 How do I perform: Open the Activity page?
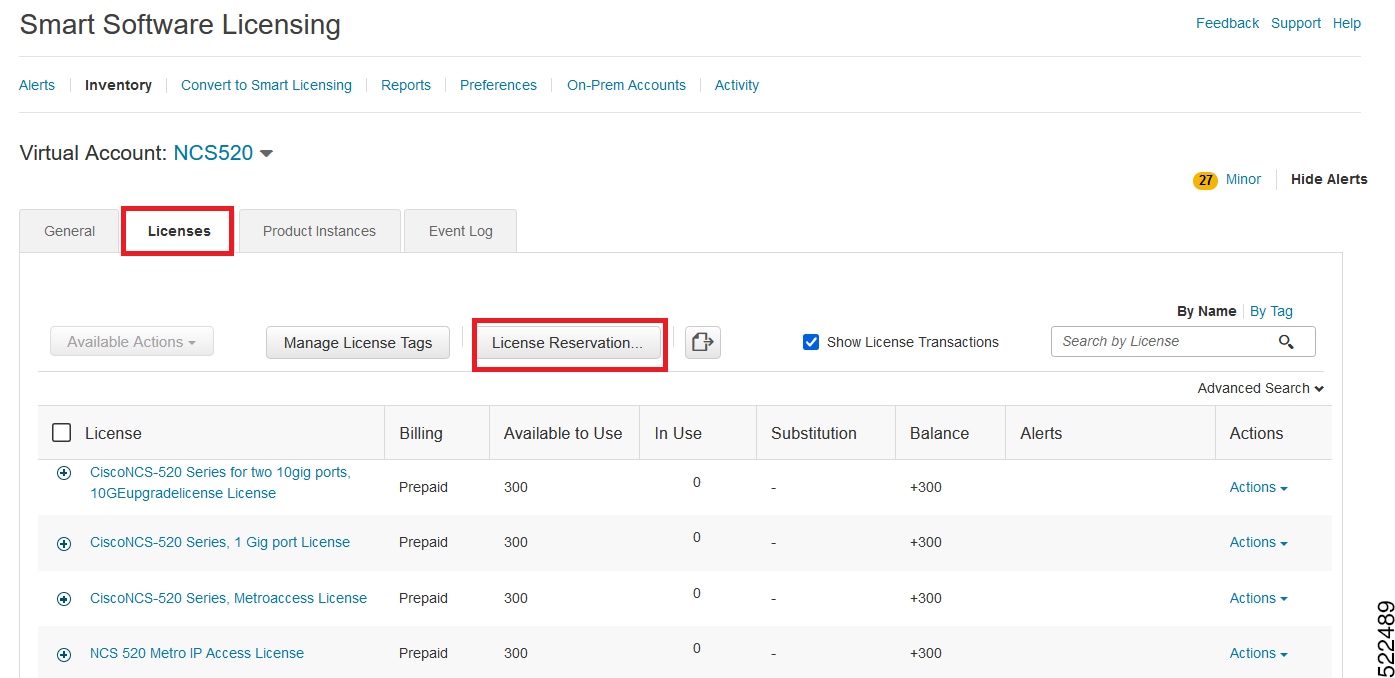[737, 85]
